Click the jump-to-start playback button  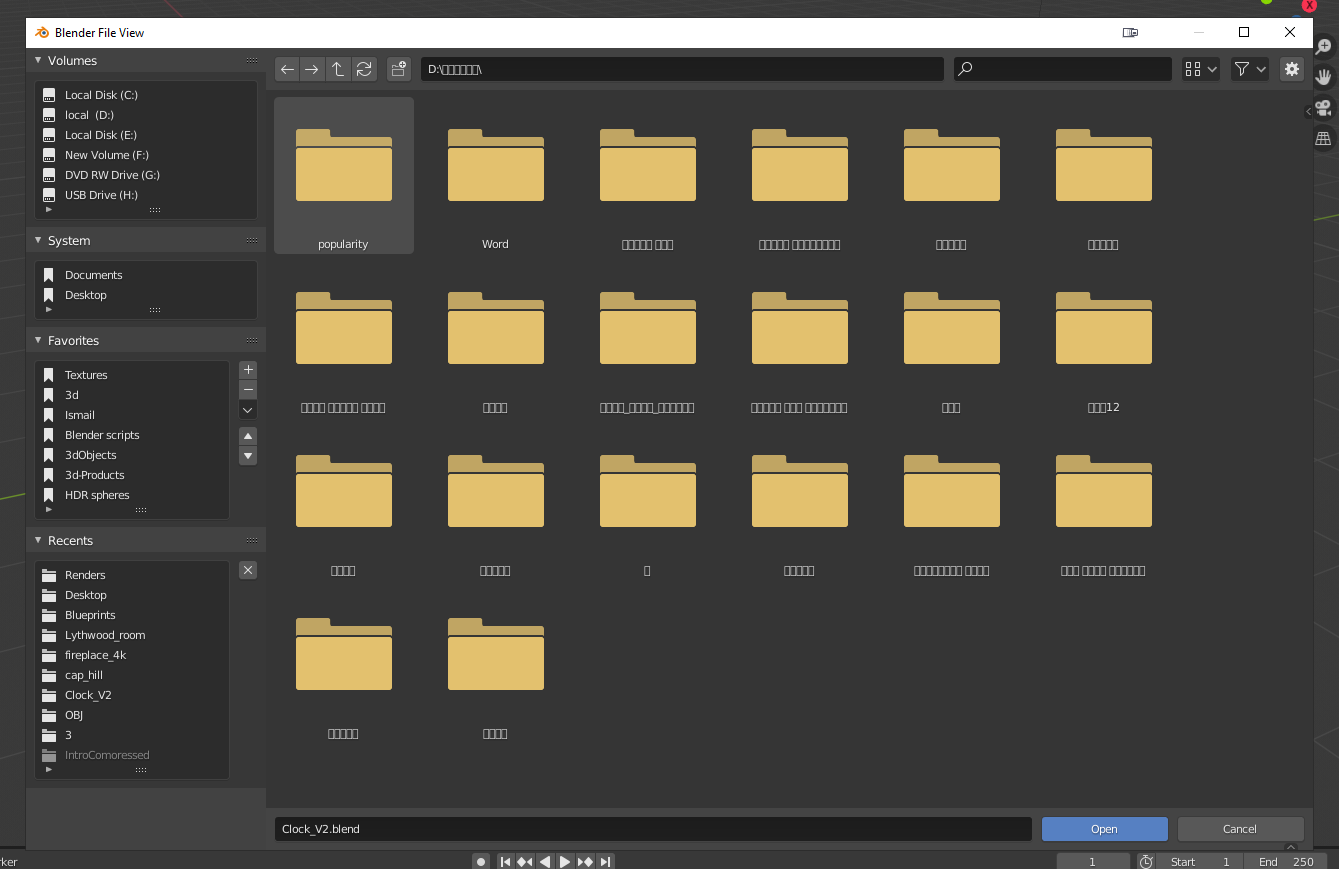click(505, 861)
